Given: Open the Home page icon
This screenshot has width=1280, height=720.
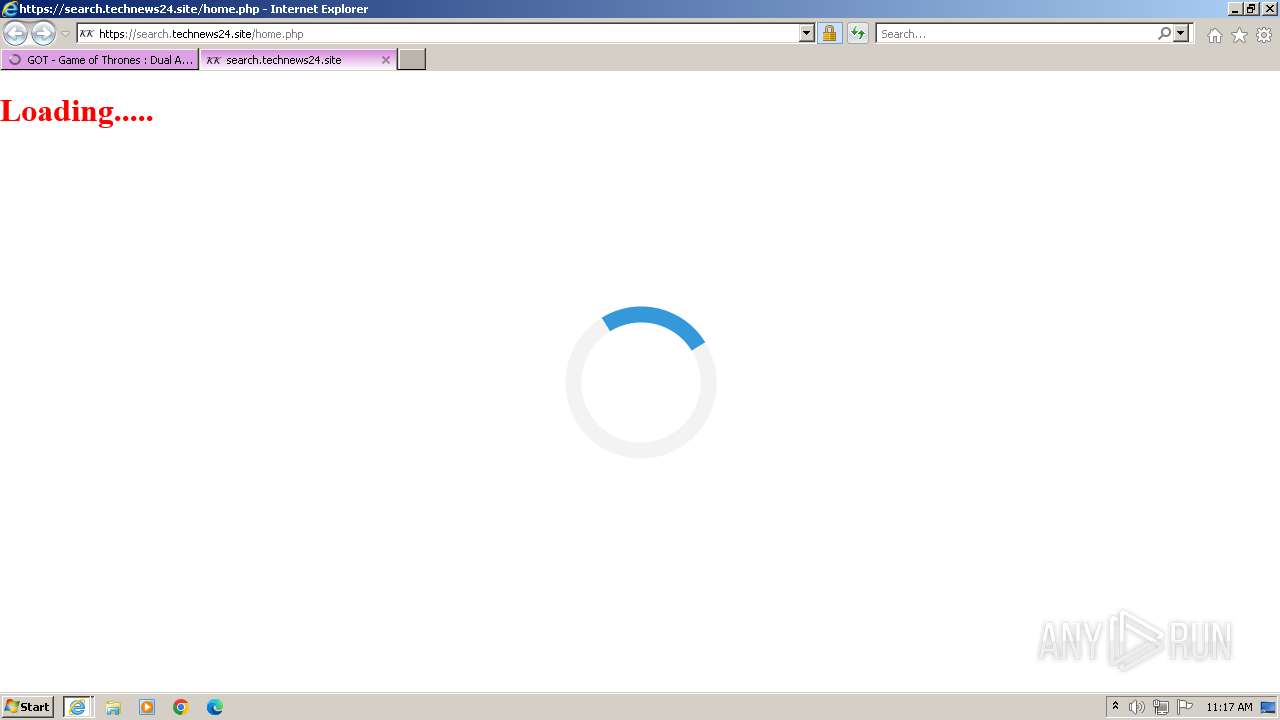Looking at the screenshot, I should click(x=1214, y=35).
